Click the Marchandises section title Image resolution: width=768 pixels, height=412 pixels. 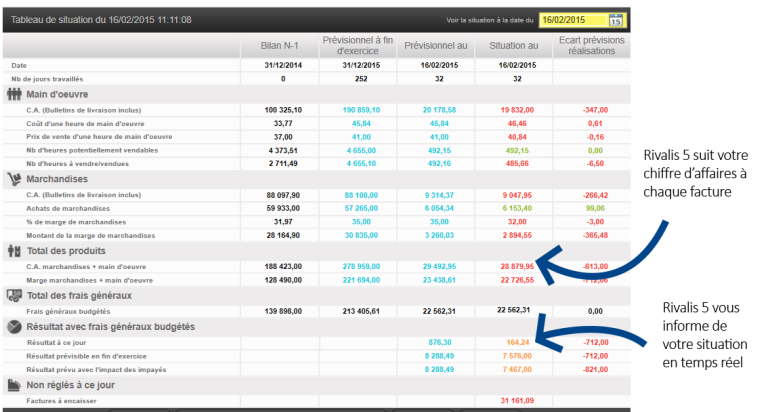57,179
